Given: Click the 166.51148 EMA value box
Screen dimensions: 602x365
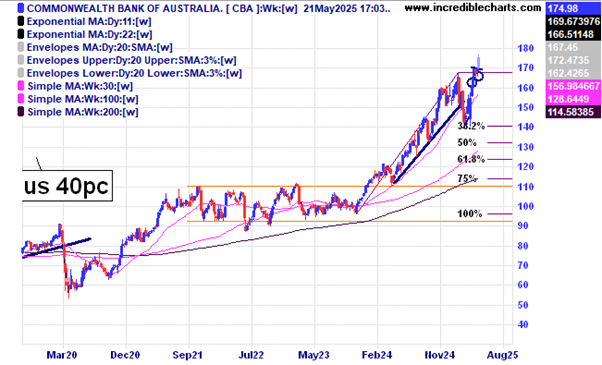Looking at the screenshot, I should click(x=573, y=34).
